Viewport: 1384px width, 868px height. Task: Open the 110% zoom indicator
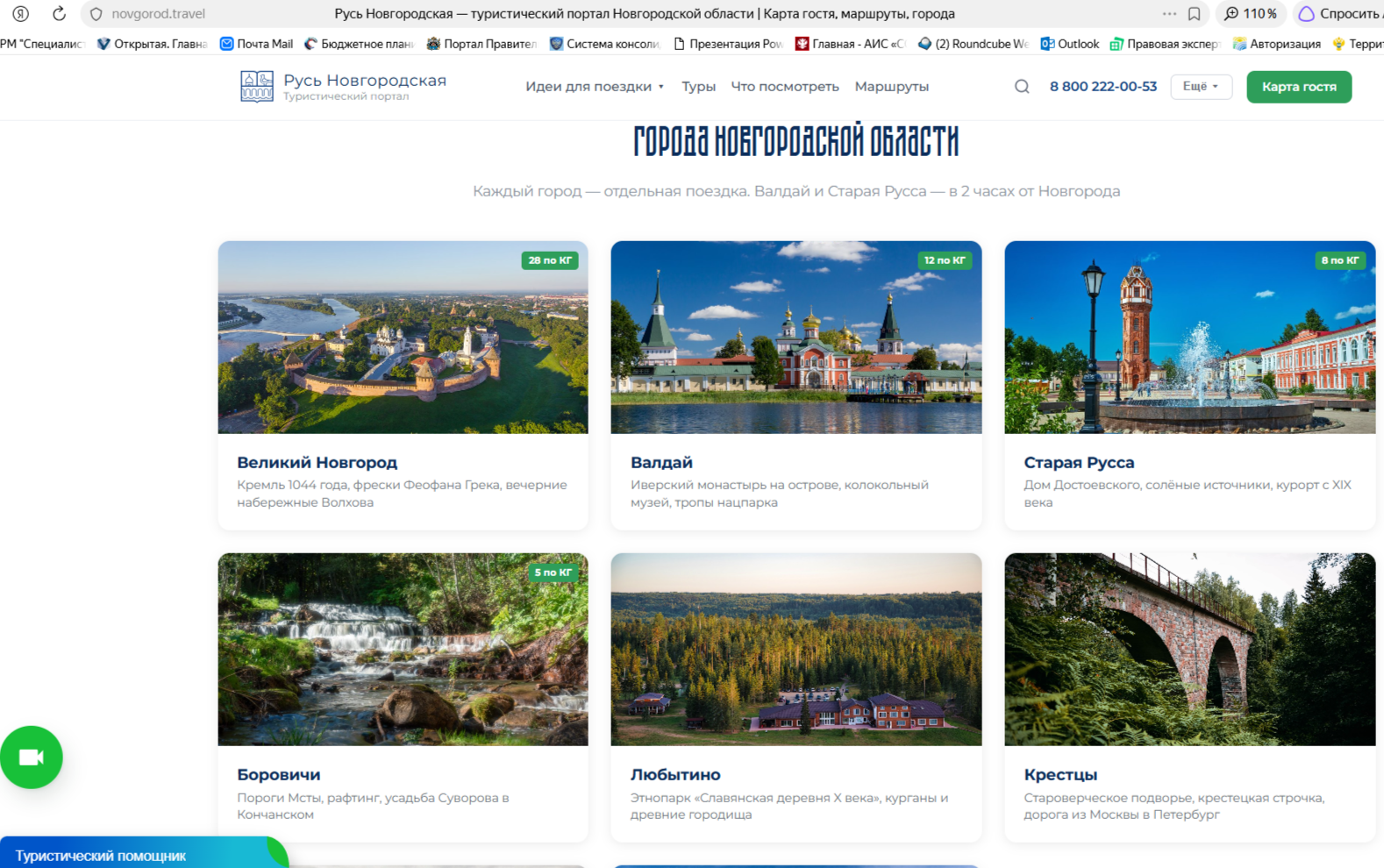(1251, 14)
